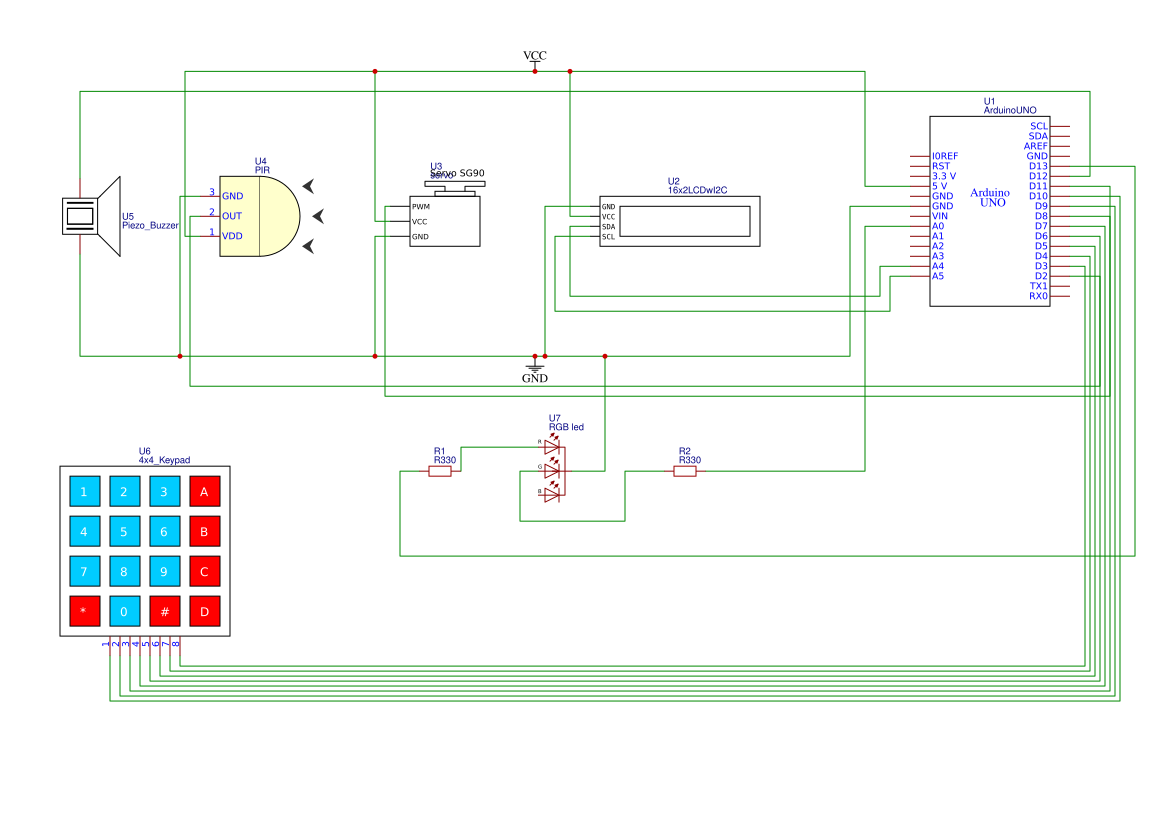
Task: Select the U1 ArduinoUNO reference label
Action: [x=1009, y=106]
